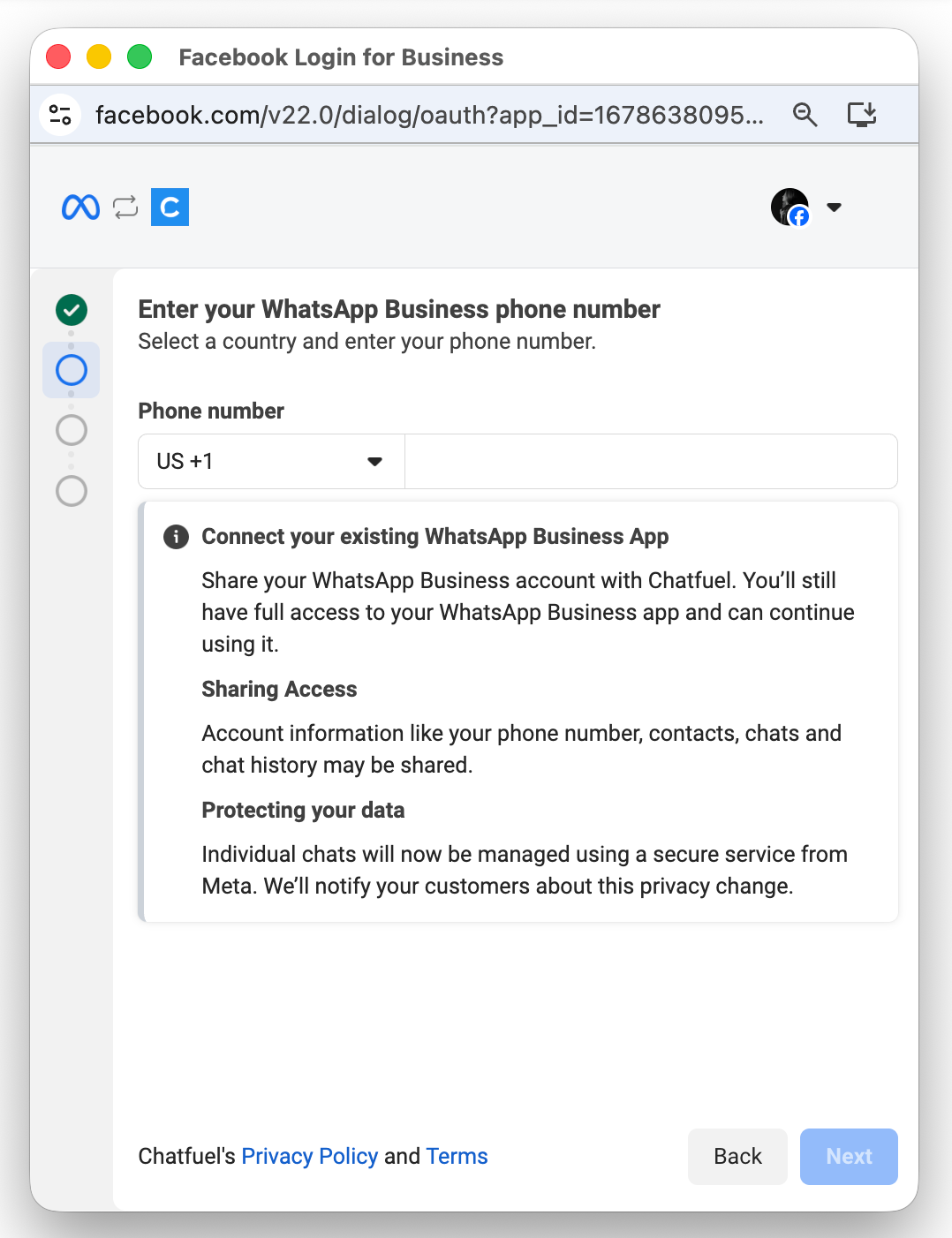Click the green maximize window button

(140, 57)
